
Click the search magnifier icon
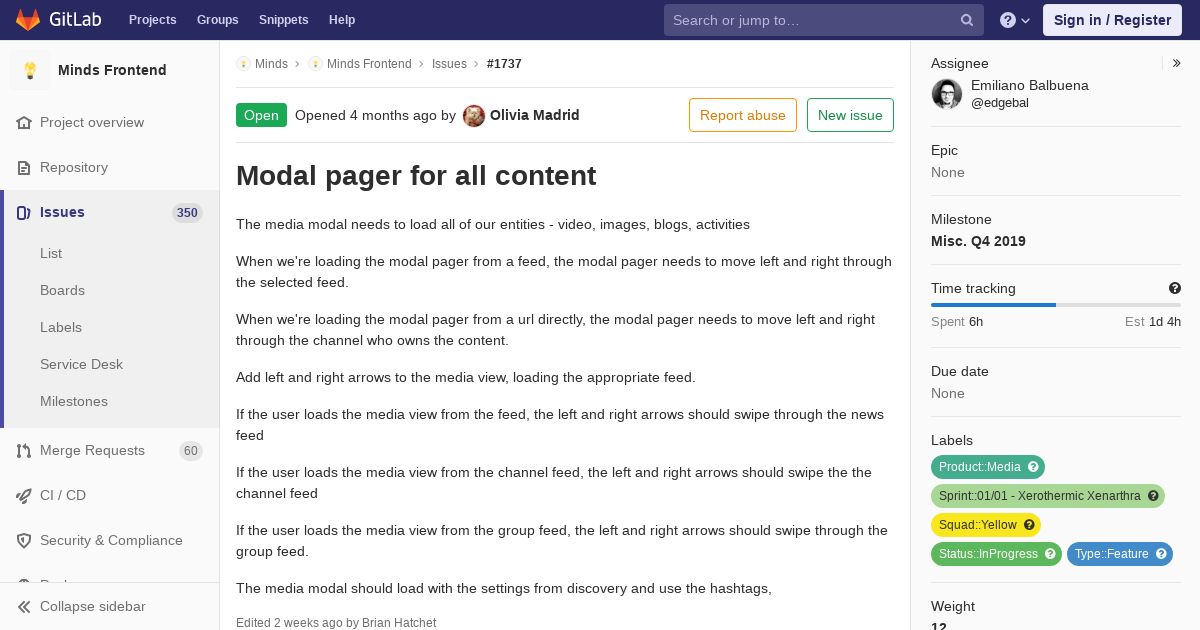[x=967, y=20]
